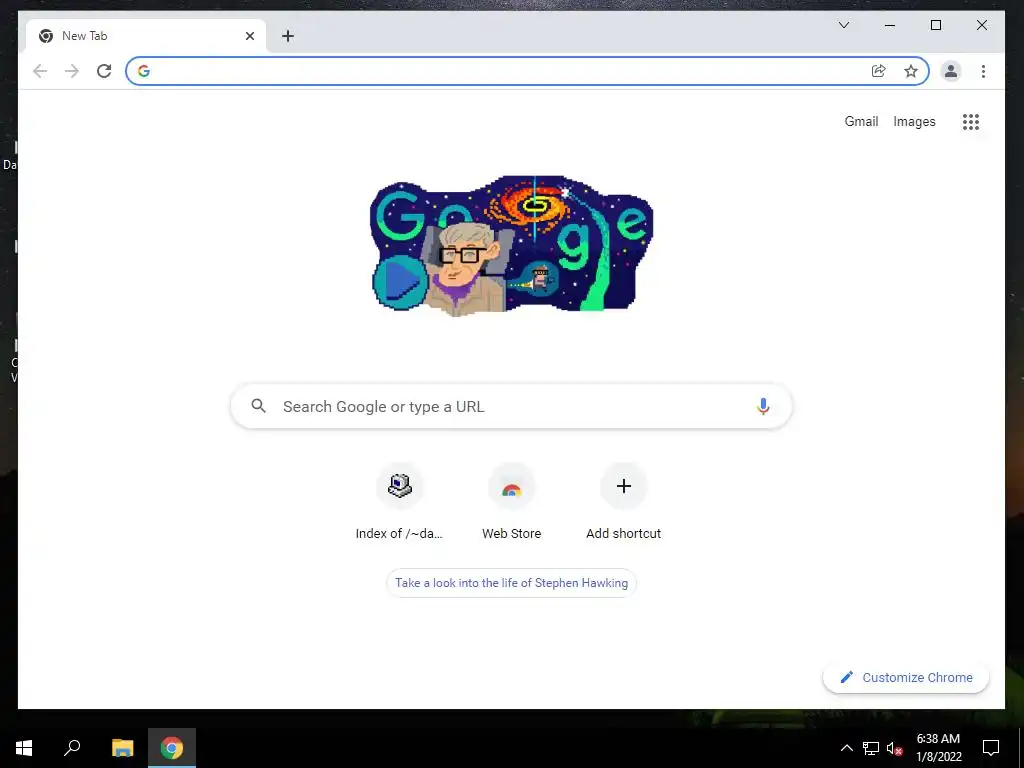Open the profile avatar icon
The height and width of the screenshot is (768, 1024).
tap(951, 71)
